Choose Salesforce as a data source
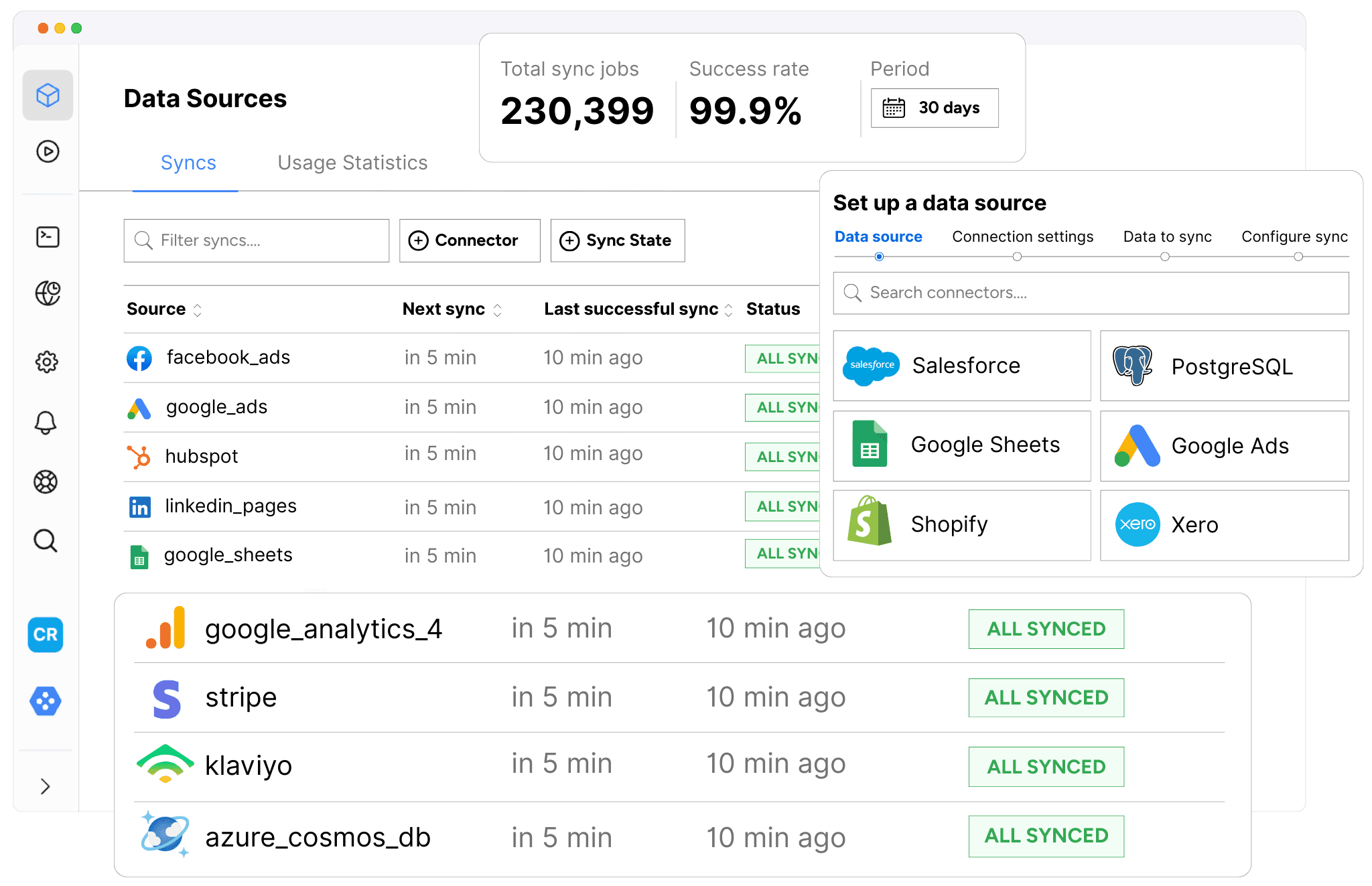This screenshot has height=886, width=1372. [961, 366]
